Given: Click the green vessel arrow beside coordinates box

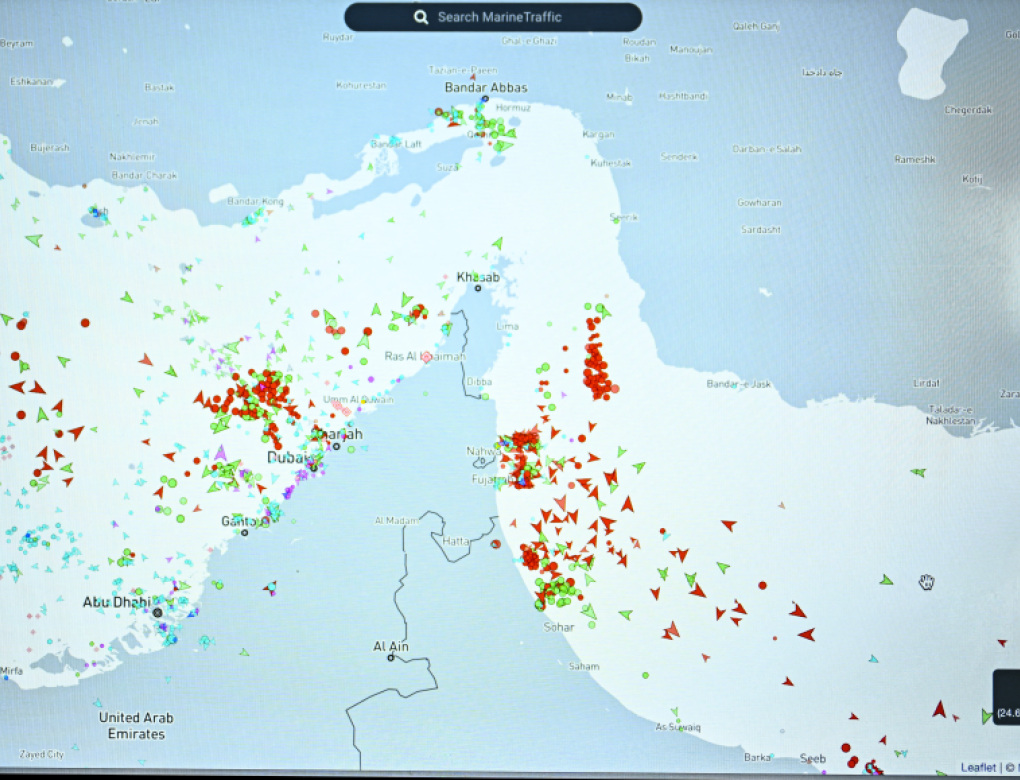Looking at the screenshot, I should pos(988,716).
